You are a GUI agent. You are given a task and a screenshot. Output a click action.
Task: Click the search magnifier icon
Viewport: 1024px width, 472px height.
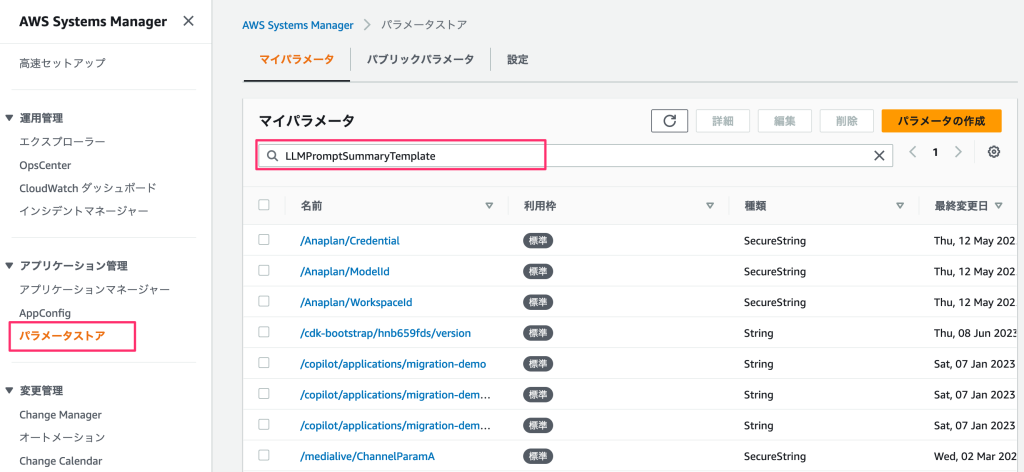pyautogui.click(x=272, y=156)
